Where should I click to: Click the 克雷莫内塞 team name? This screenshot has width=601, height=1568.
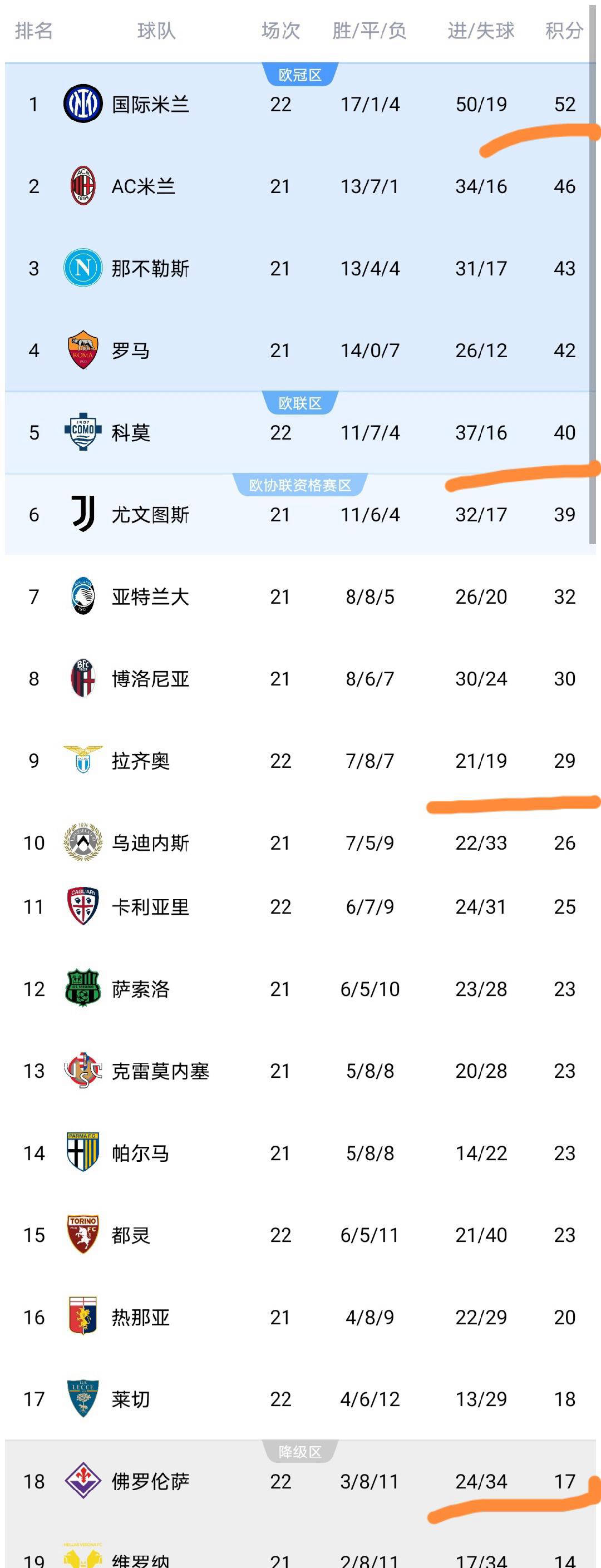click(160, 1071)
